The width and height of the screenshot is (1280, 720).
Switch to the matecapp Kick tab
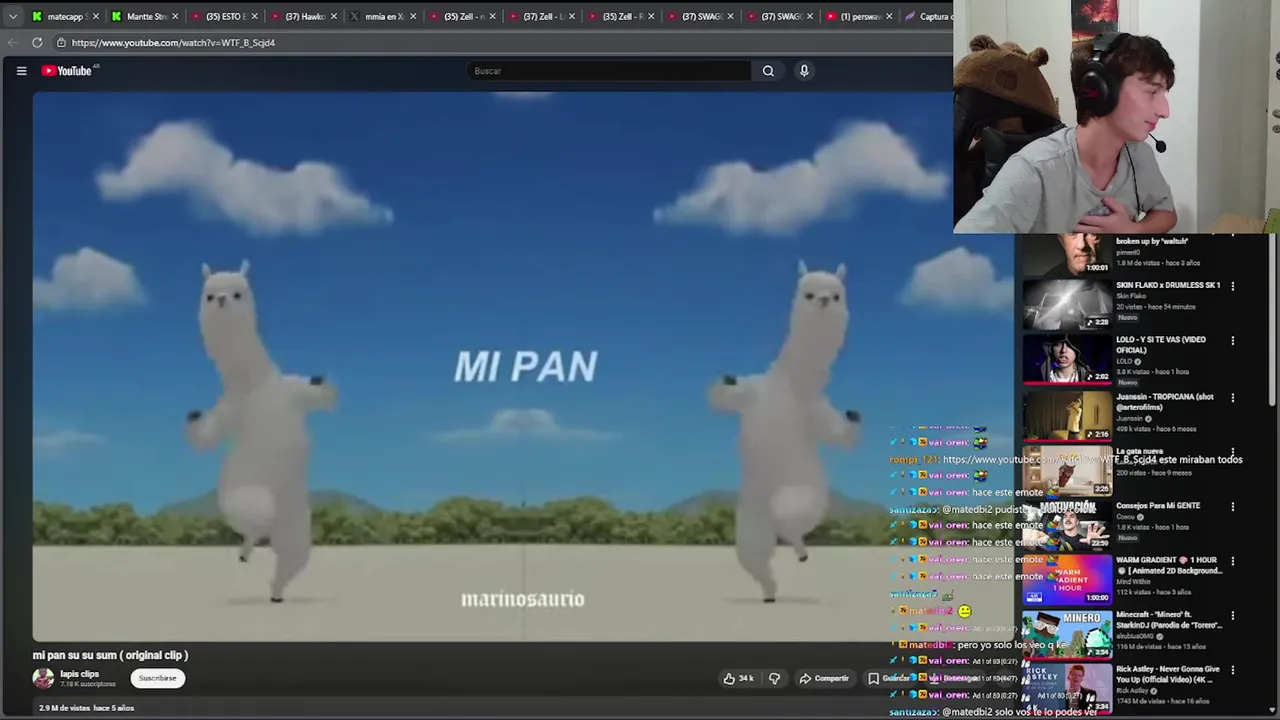point(65,16)
